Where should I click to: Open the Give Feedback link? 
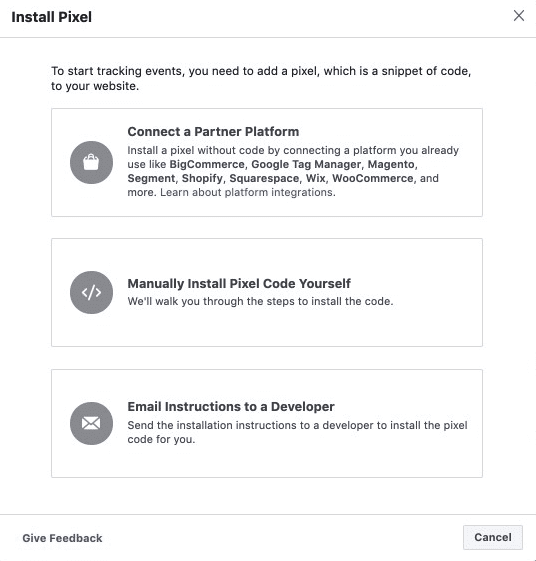pyautogui.click(x=62, y=538)
